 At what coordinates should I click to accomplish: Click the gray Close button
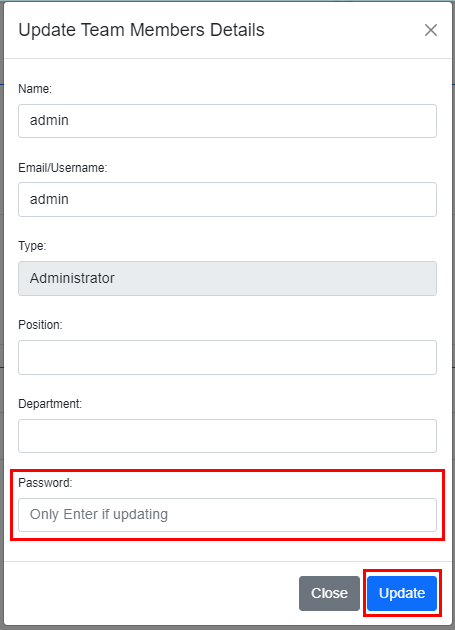tap(329, 593)
